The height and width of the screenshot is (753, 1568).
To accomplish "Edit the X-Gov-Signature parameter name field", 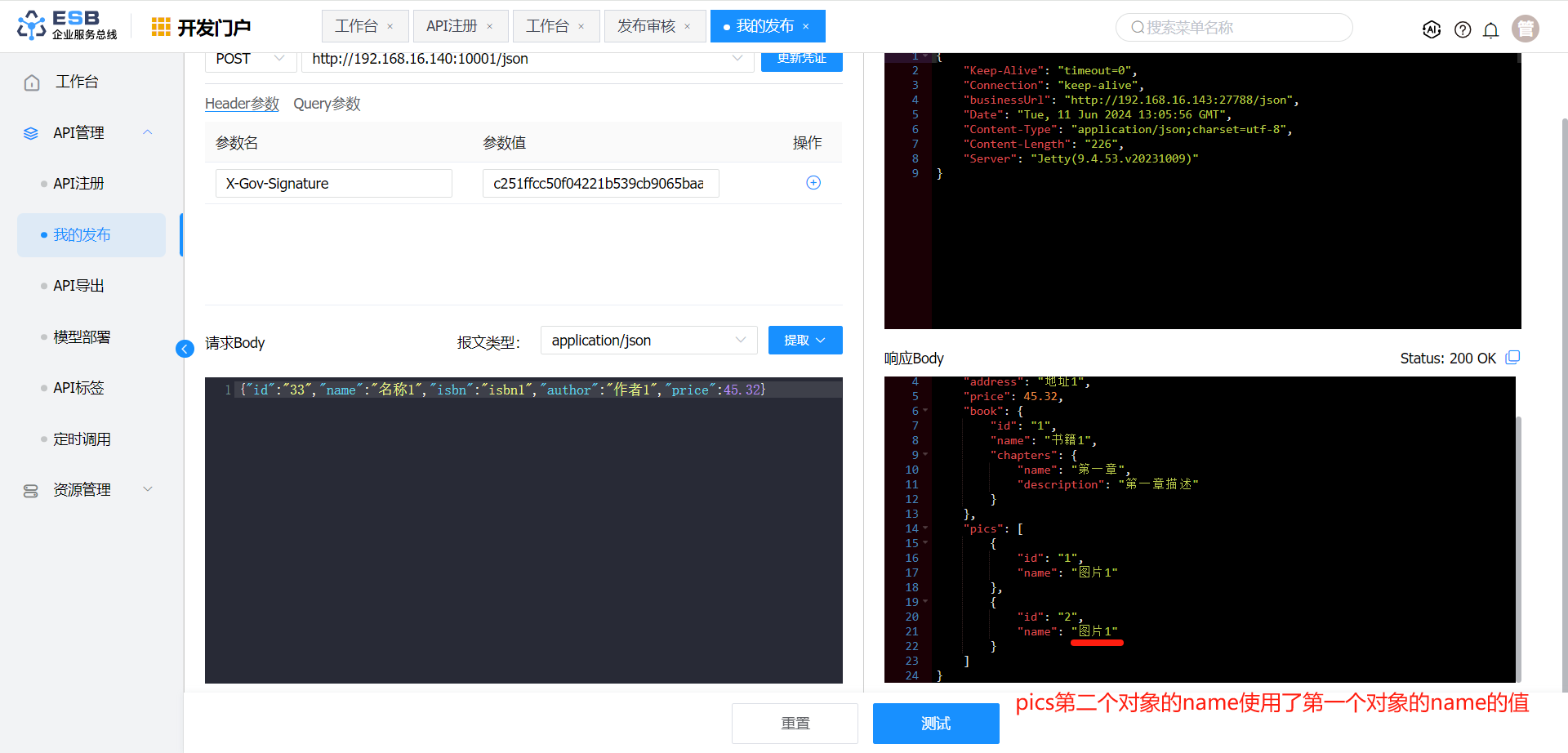I will coord(334,184).
